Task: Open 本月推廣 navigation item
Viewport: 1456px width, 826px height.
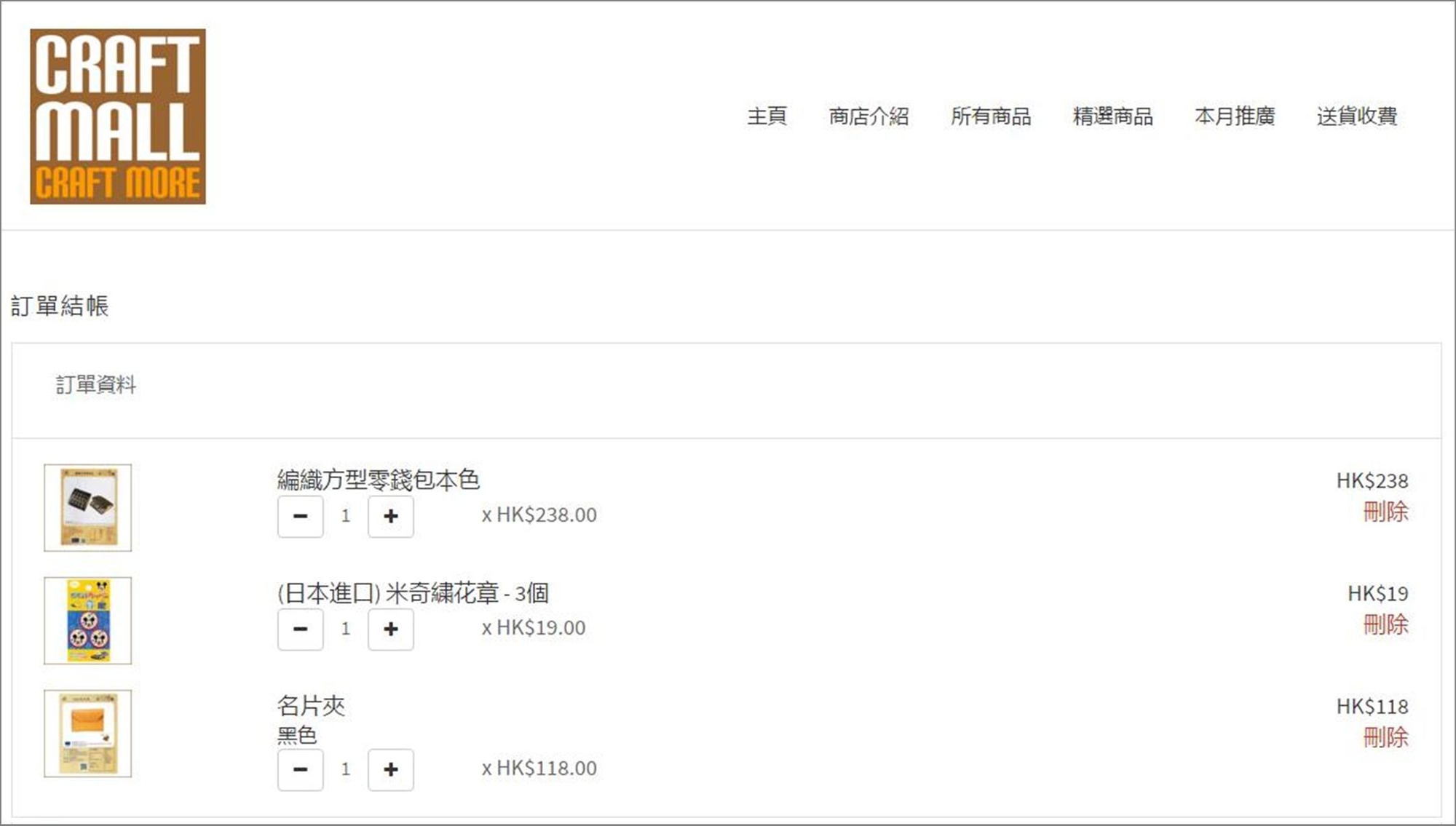Action: [x=1235, y=116]
